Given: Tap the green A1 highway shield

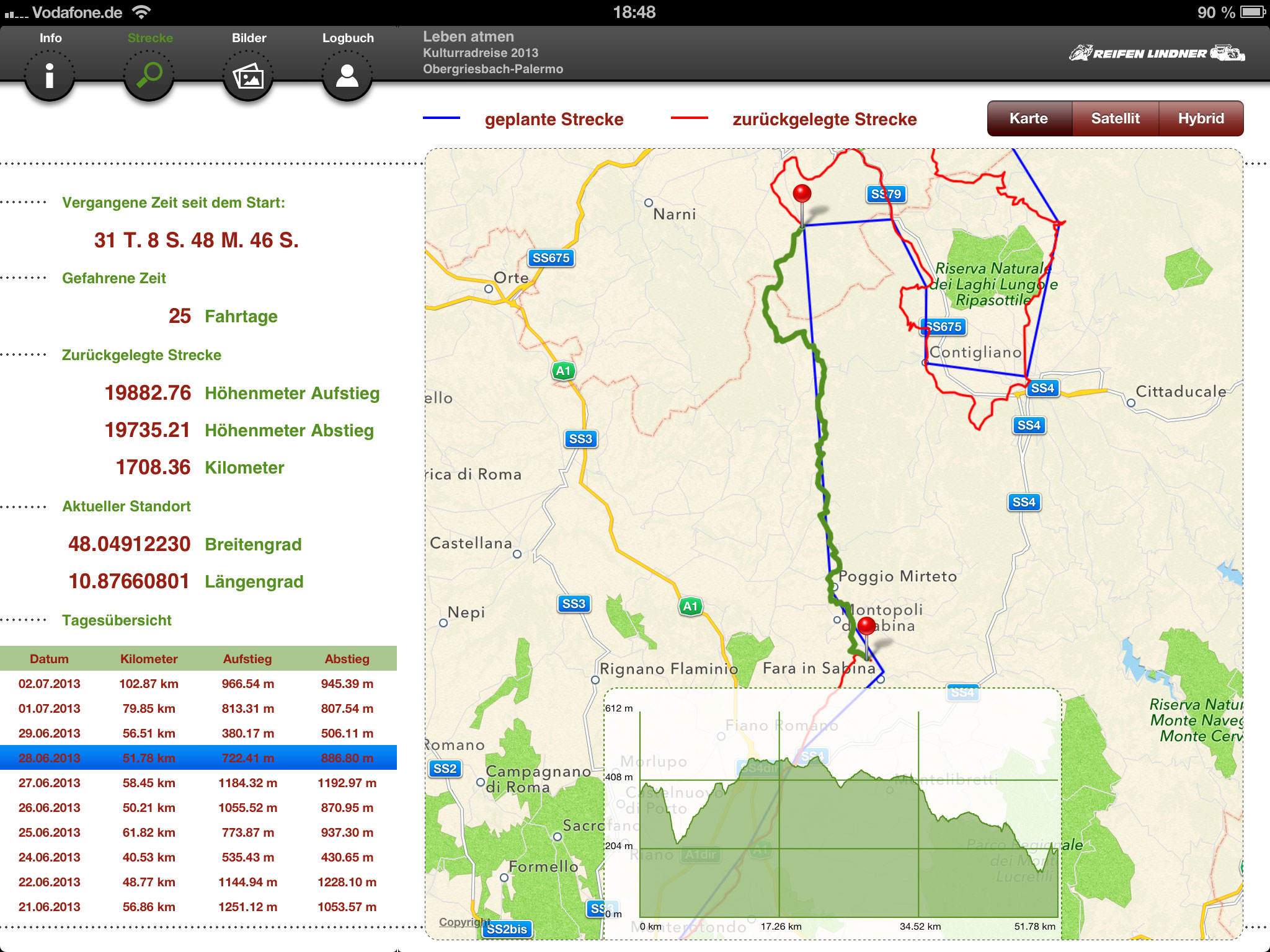Looking at the screenshot, I should (563, 371).
